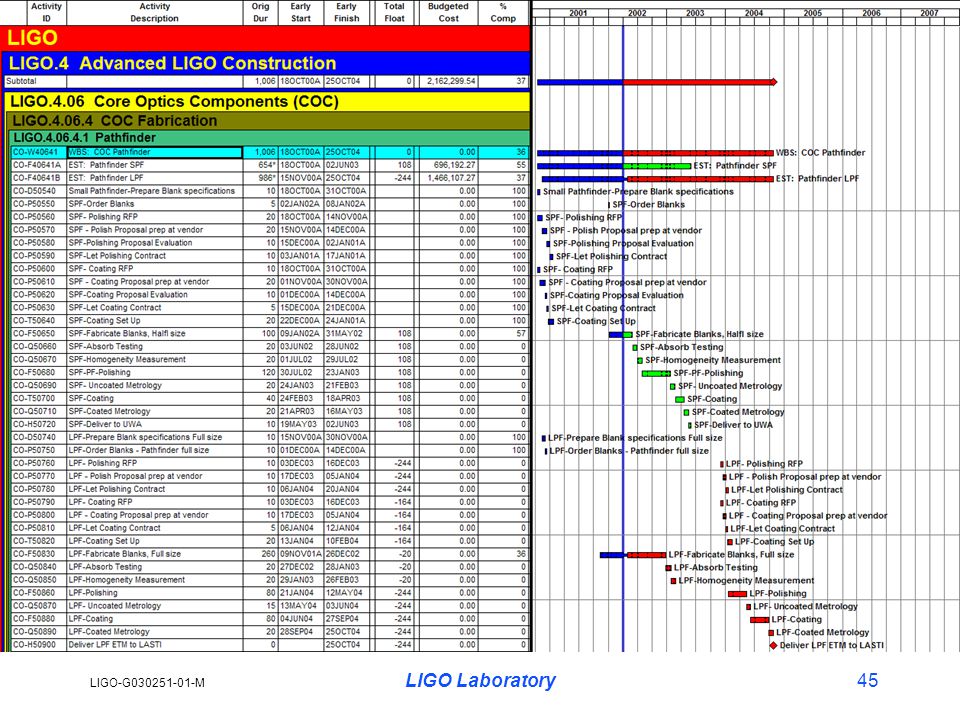Viewport: 960px width, 720px height.
Task: Click the LIGO Laboratory footer text
Action: coord(481,680)
